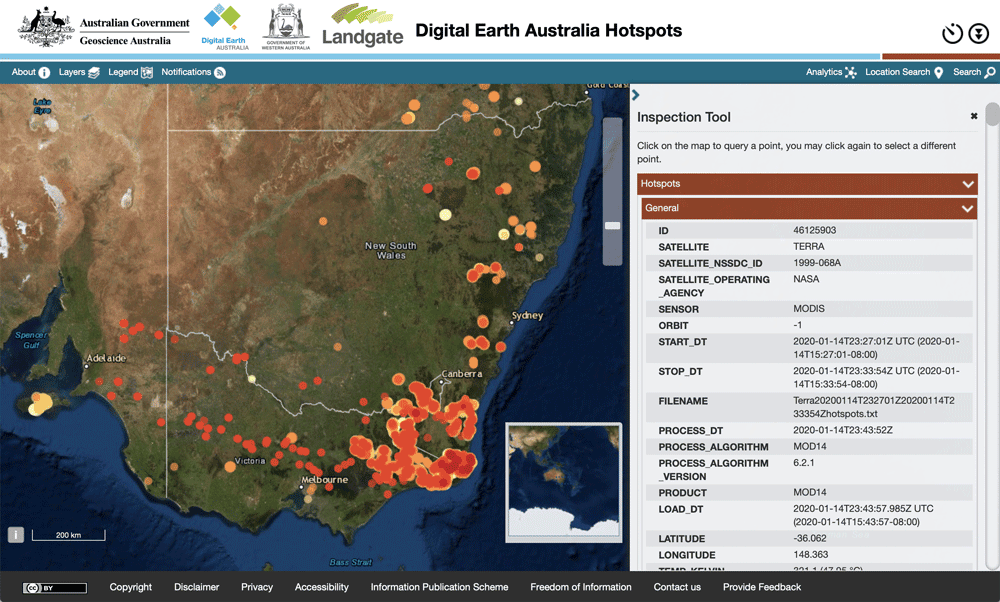Close the Inspection Tool panel

point(974,116)
